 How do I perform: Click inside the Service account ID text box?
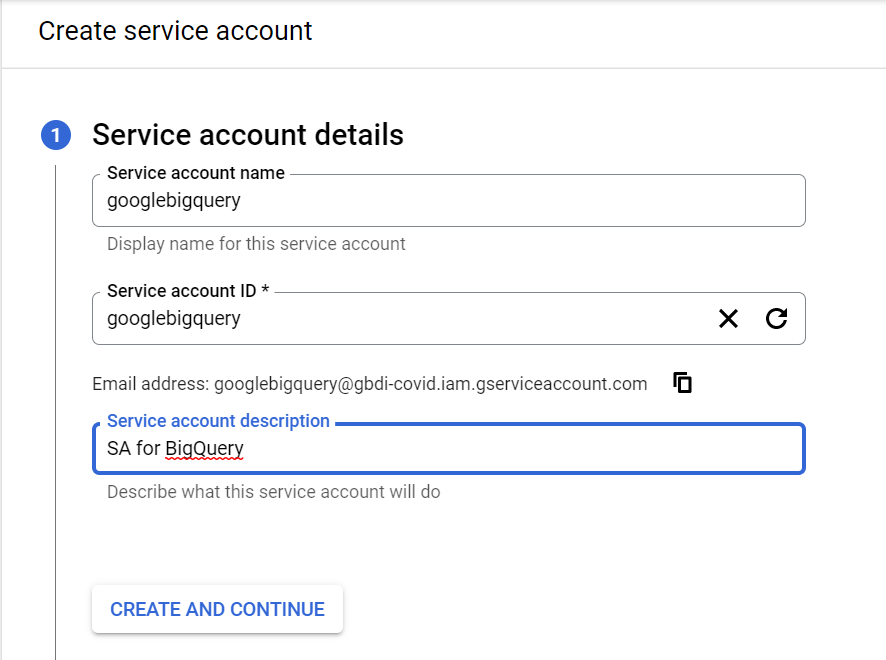pyautogui.click(x=400, y=319)
